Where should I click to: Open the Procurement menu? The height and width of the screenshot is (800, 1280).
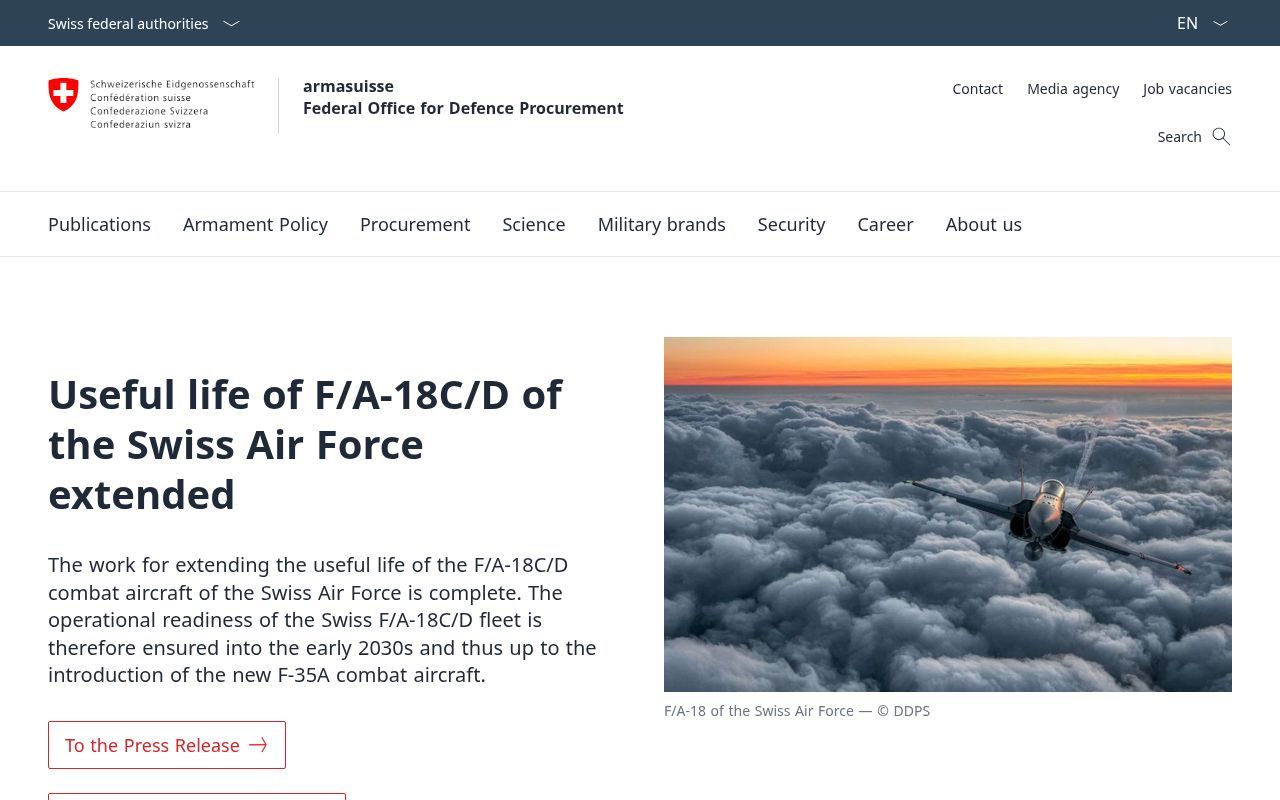(415, 224)
